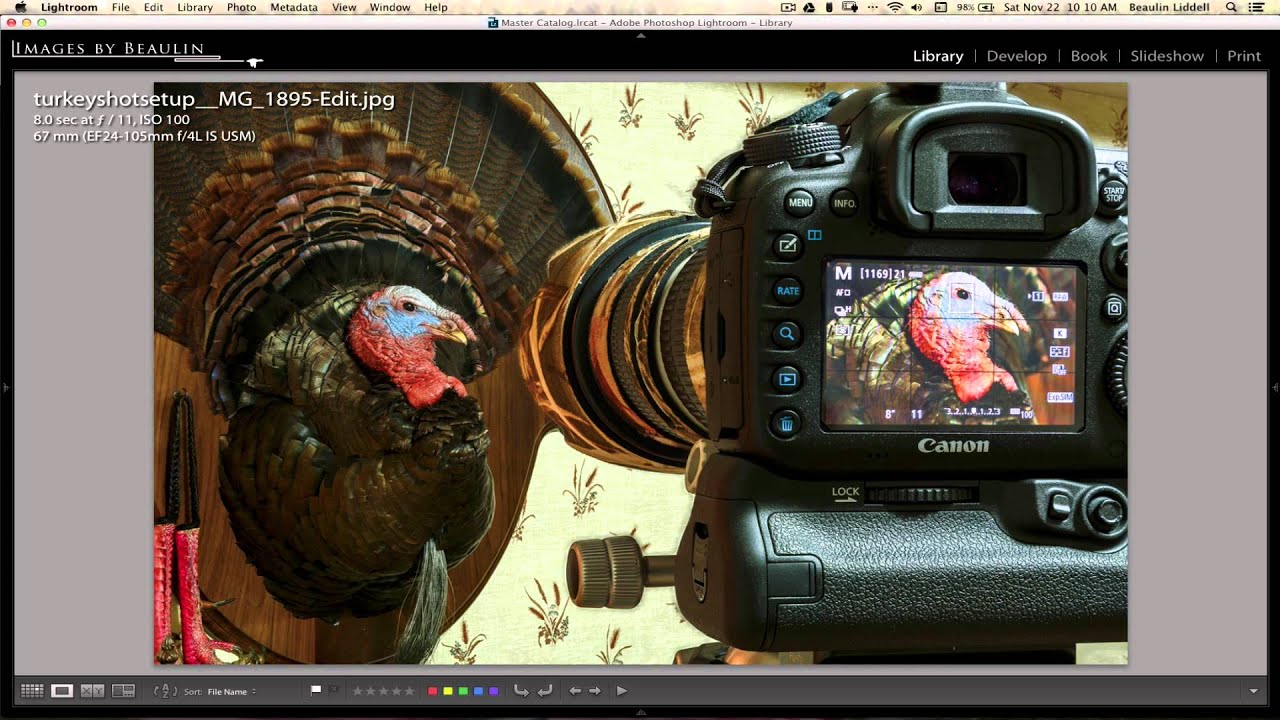Open the File menu
The height and width of the screenshot is (720, 1280).
pos(121,7)
